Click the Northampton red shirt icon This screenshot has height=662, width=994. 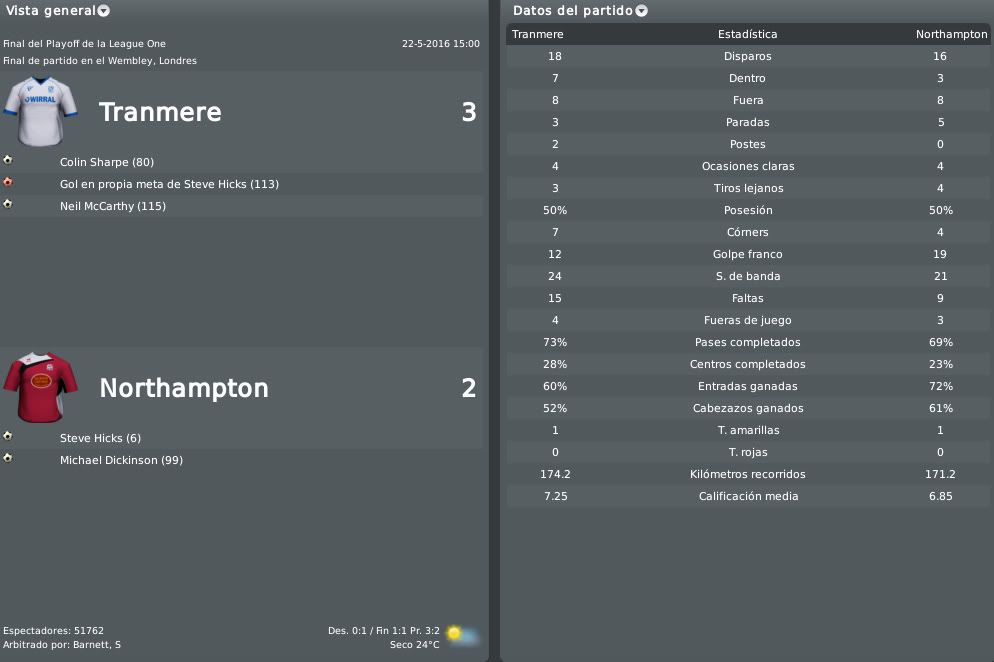click(41, 387)
